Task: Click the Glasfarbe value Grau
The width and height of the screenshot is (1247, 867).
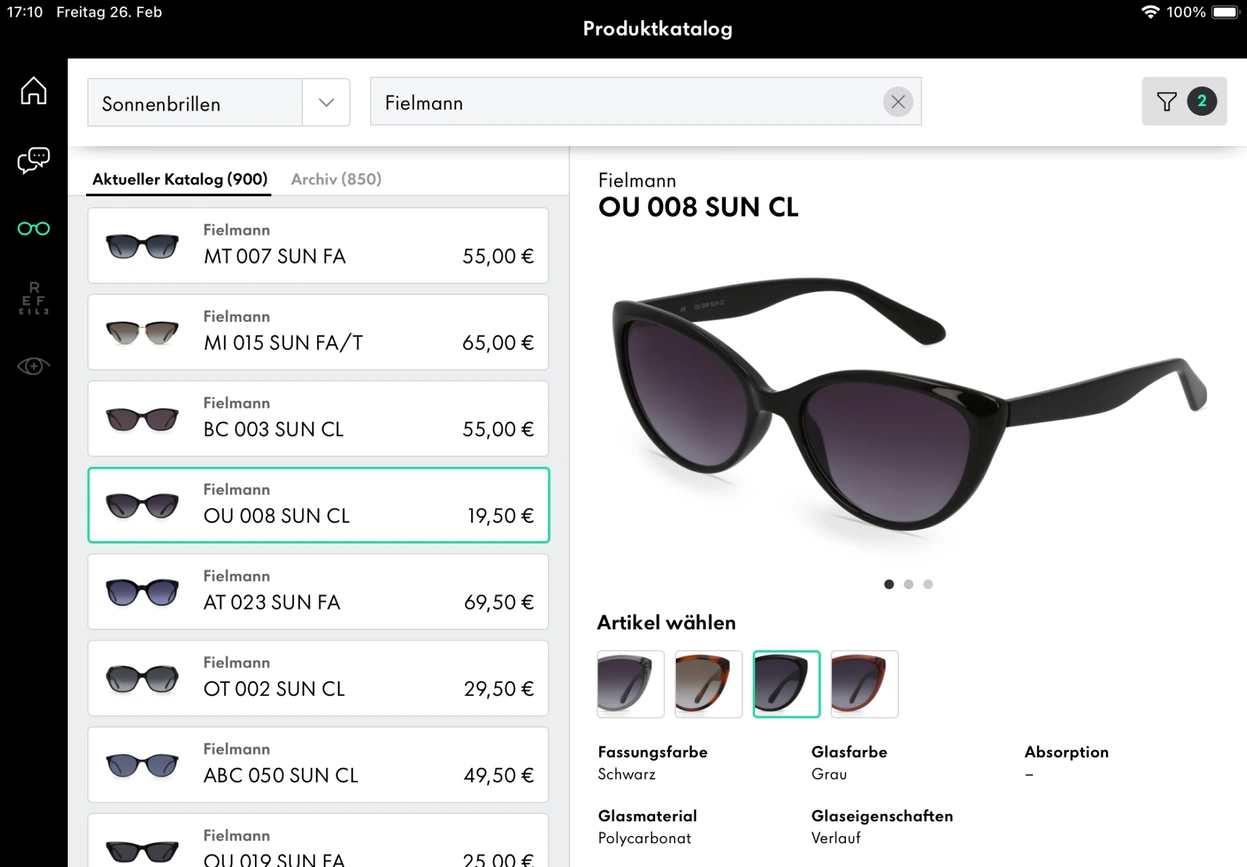Action: coord(829,774)
